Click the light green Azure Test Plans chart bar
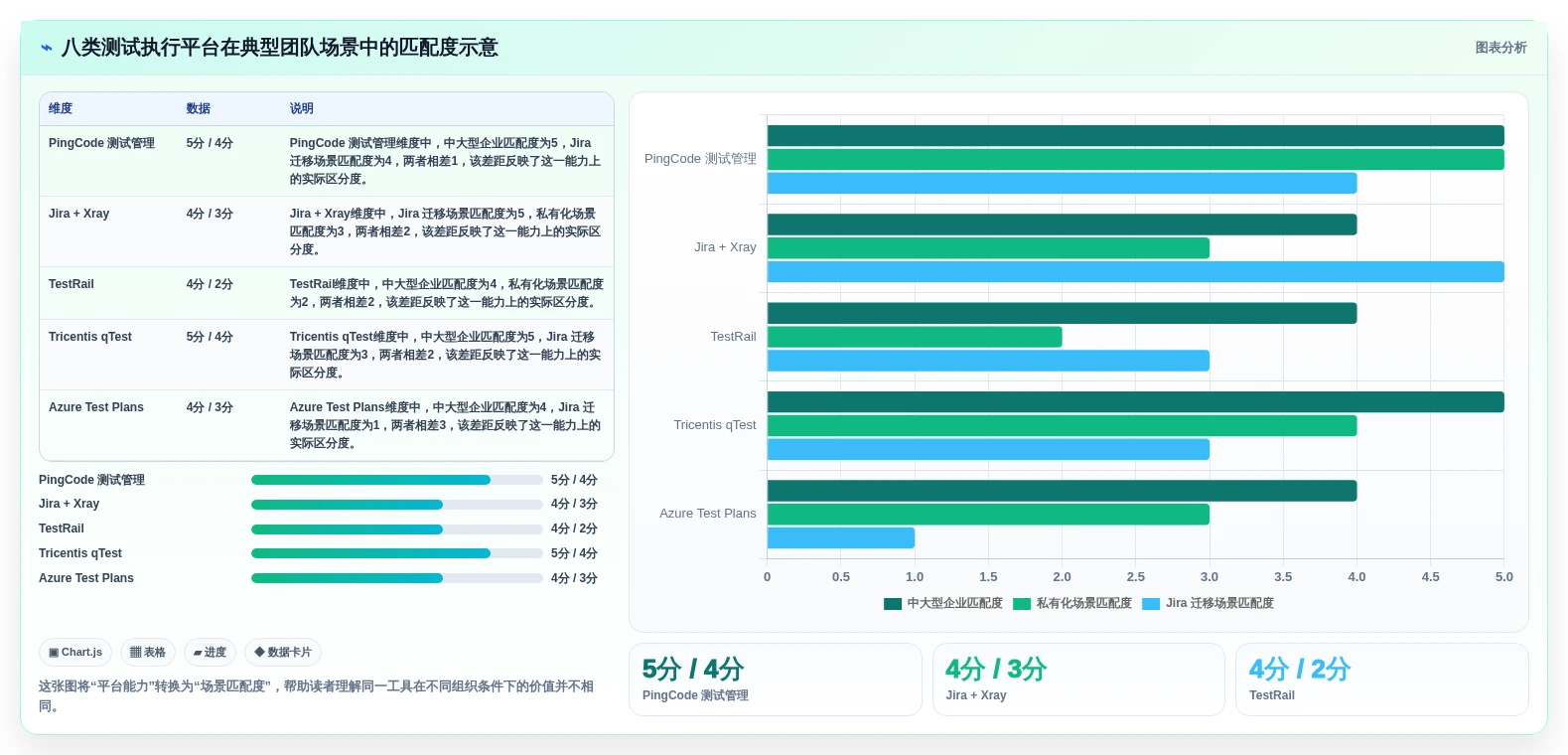Image resolution: width=1568 pixels, height=755 pixels. tap(988, 515)
